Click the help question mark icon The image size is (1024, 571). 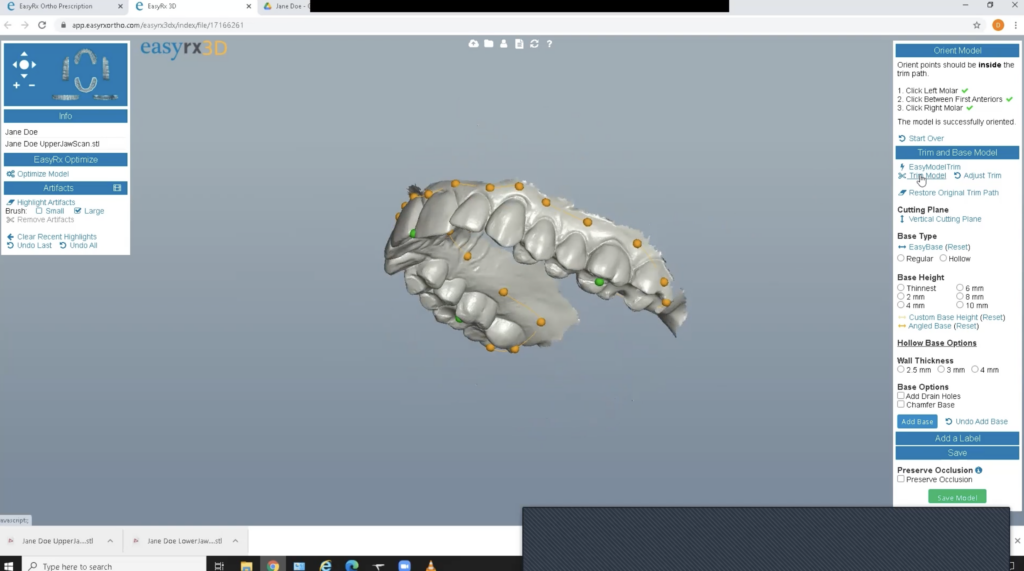pyautogui.click(x=549, y=43)
